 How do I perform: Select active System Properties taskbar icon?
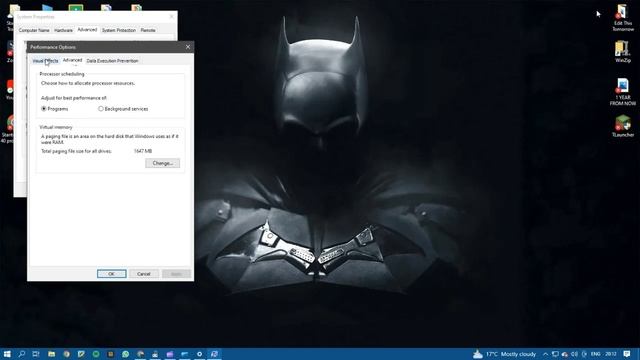(x=214, y=354)
